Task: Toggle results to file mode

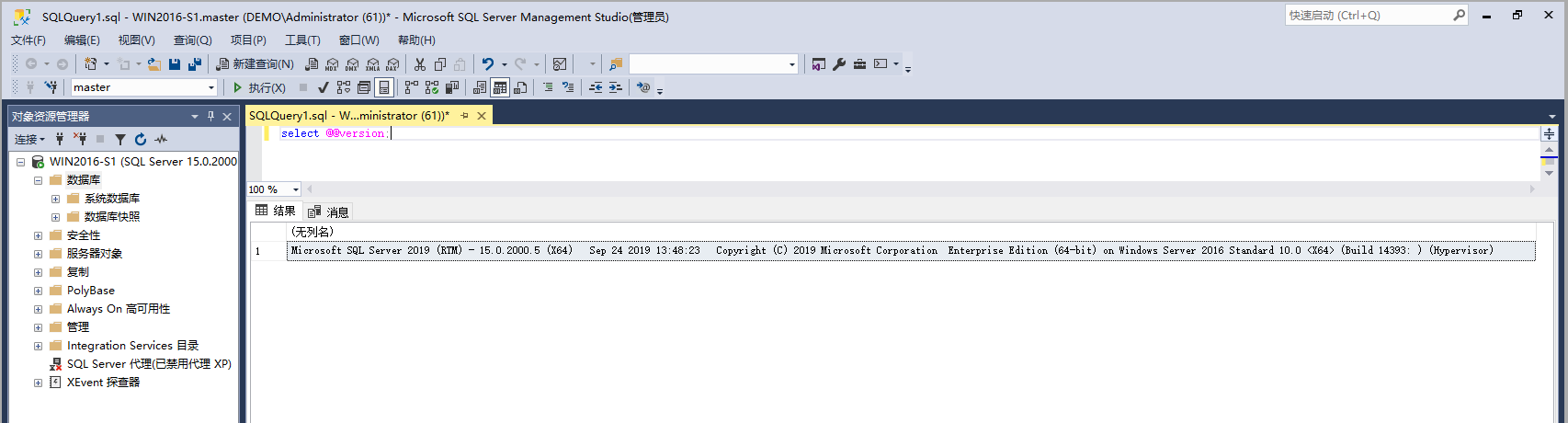Action: tap(520, 87)
